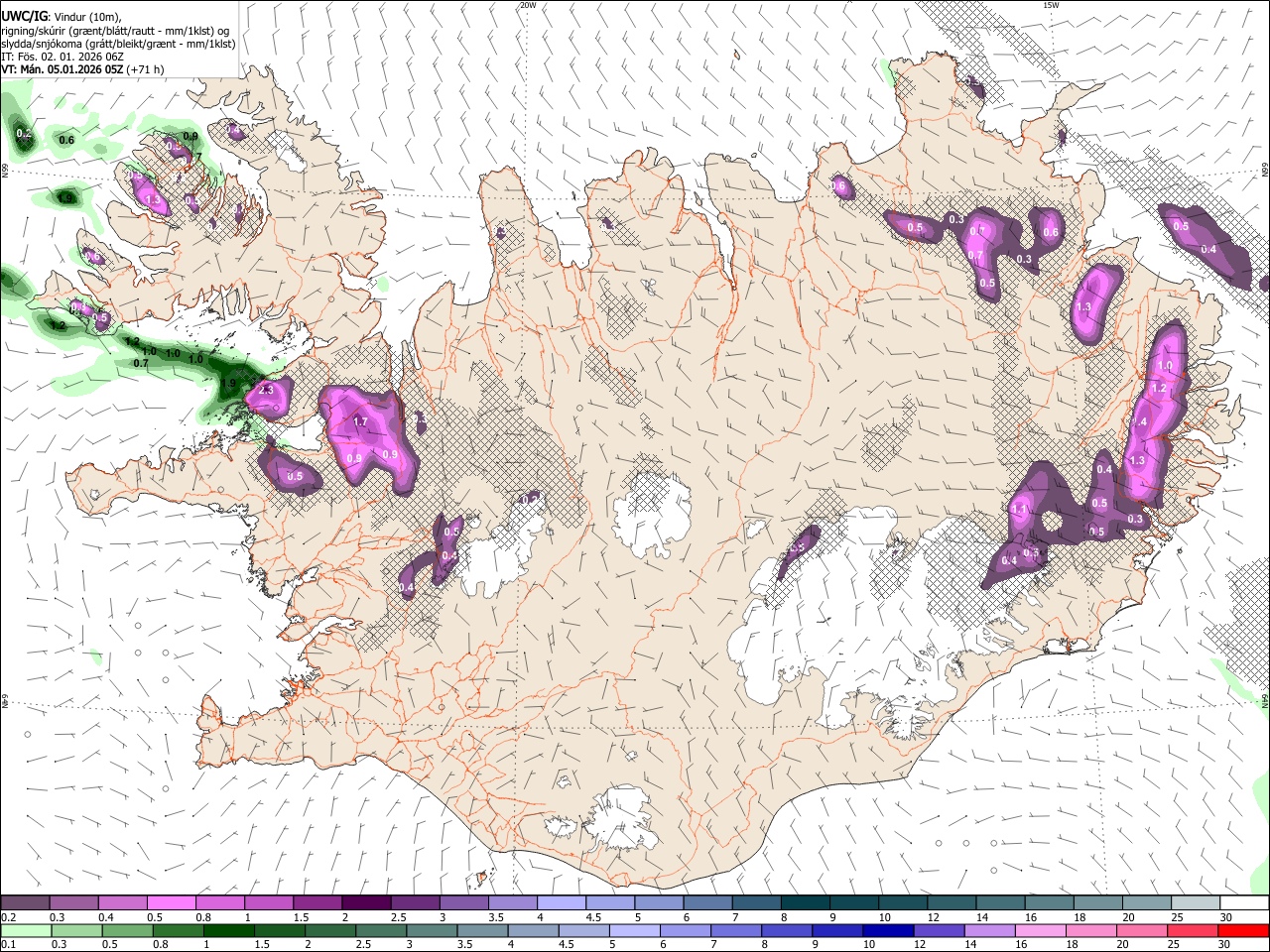
Task: Click the palest green swatch labeled 0.1
Action: (x=26, y=930)
